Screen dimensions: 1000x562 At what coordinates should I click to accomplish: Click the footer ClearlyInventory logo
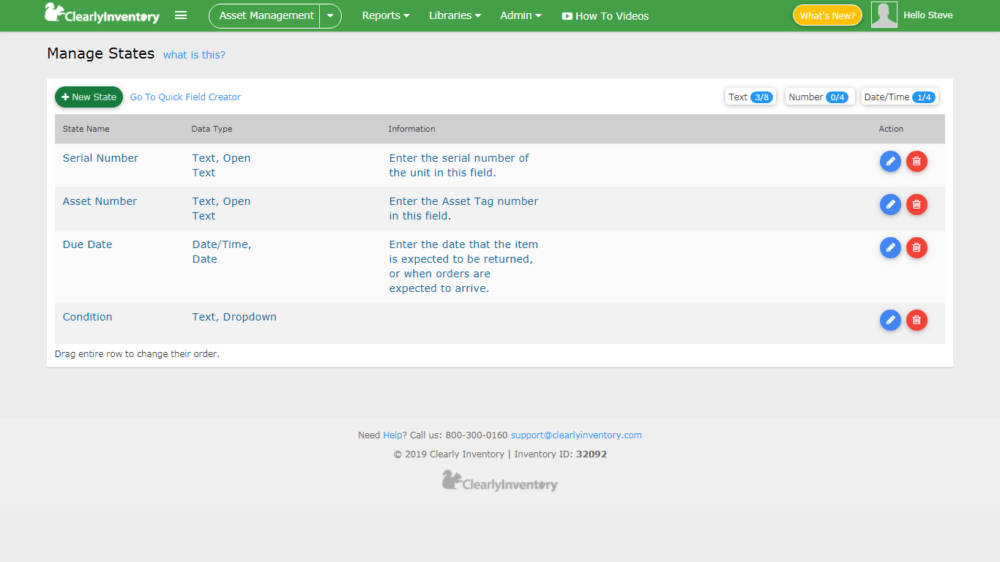point(499,481)
